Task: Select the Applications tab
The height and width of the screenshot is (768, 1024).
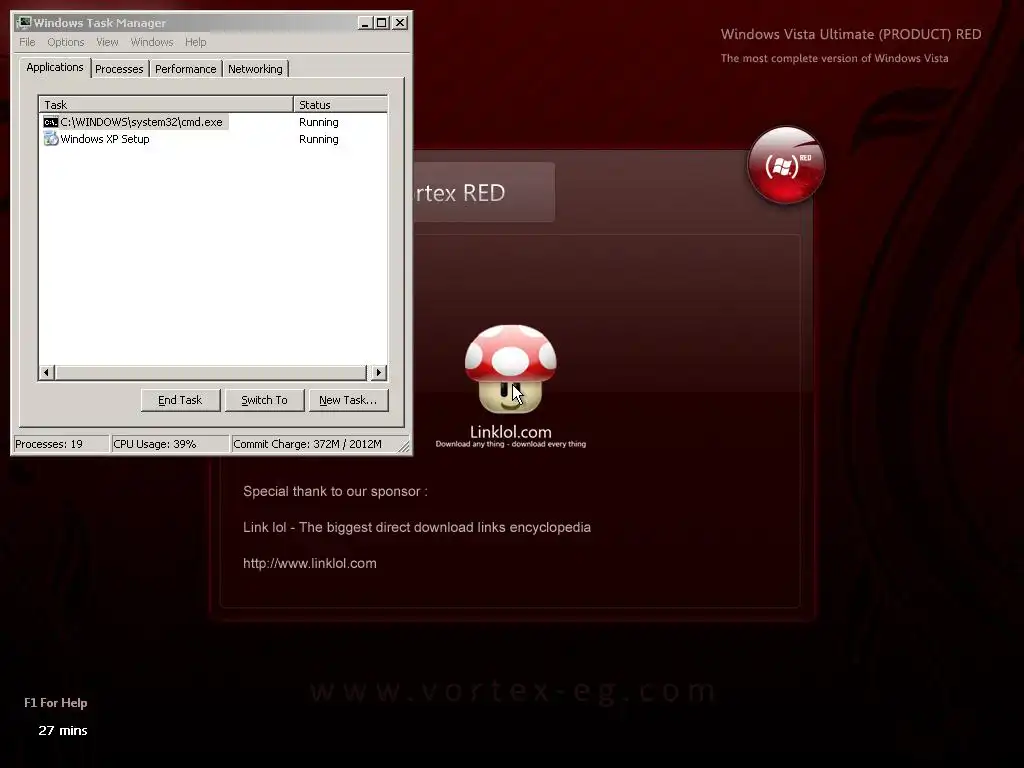Action: [x=55, y=67]
